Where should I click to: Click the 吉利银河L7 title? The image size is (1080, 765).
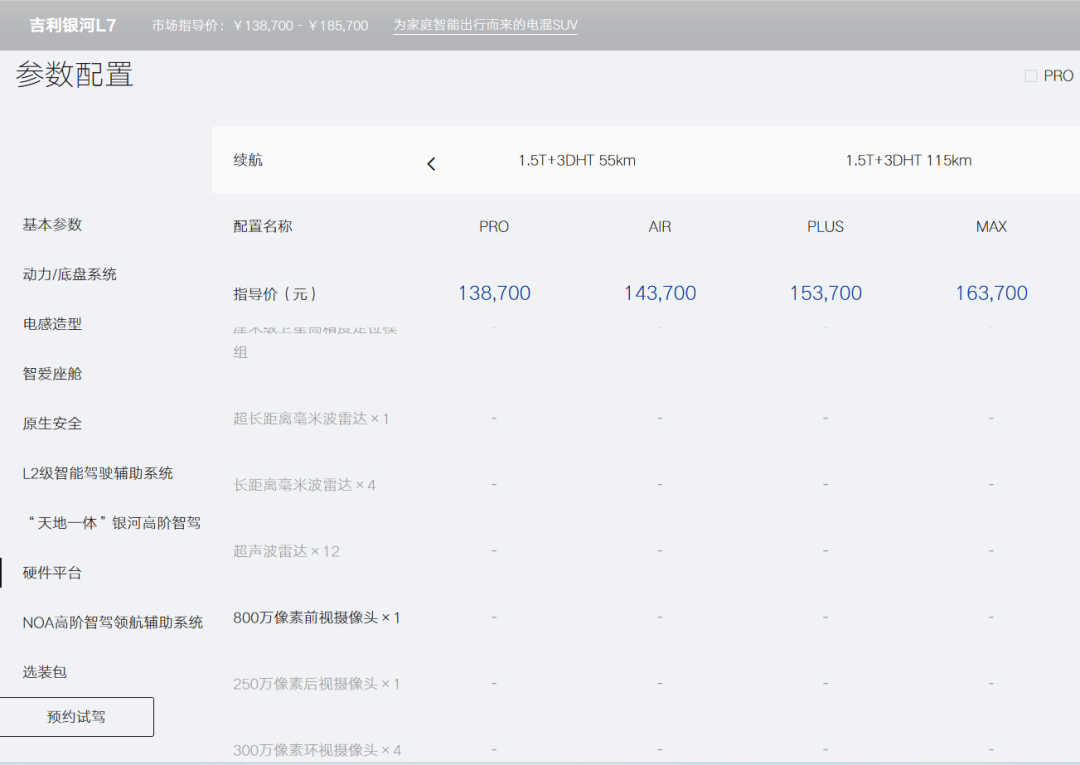(x=72, y=25)
